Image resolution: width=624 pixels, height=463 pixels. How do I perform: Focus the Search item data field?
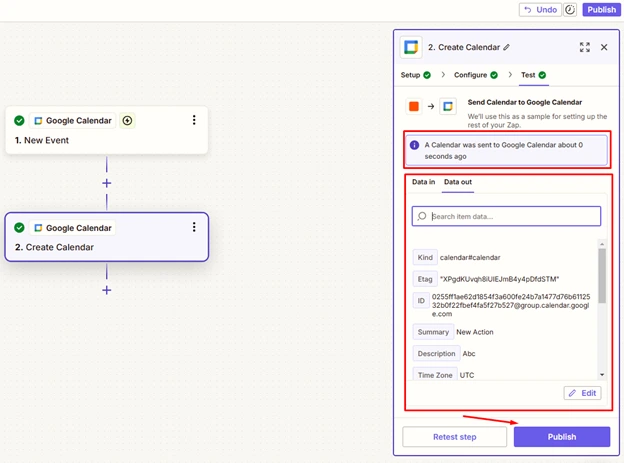click(506, 216)
